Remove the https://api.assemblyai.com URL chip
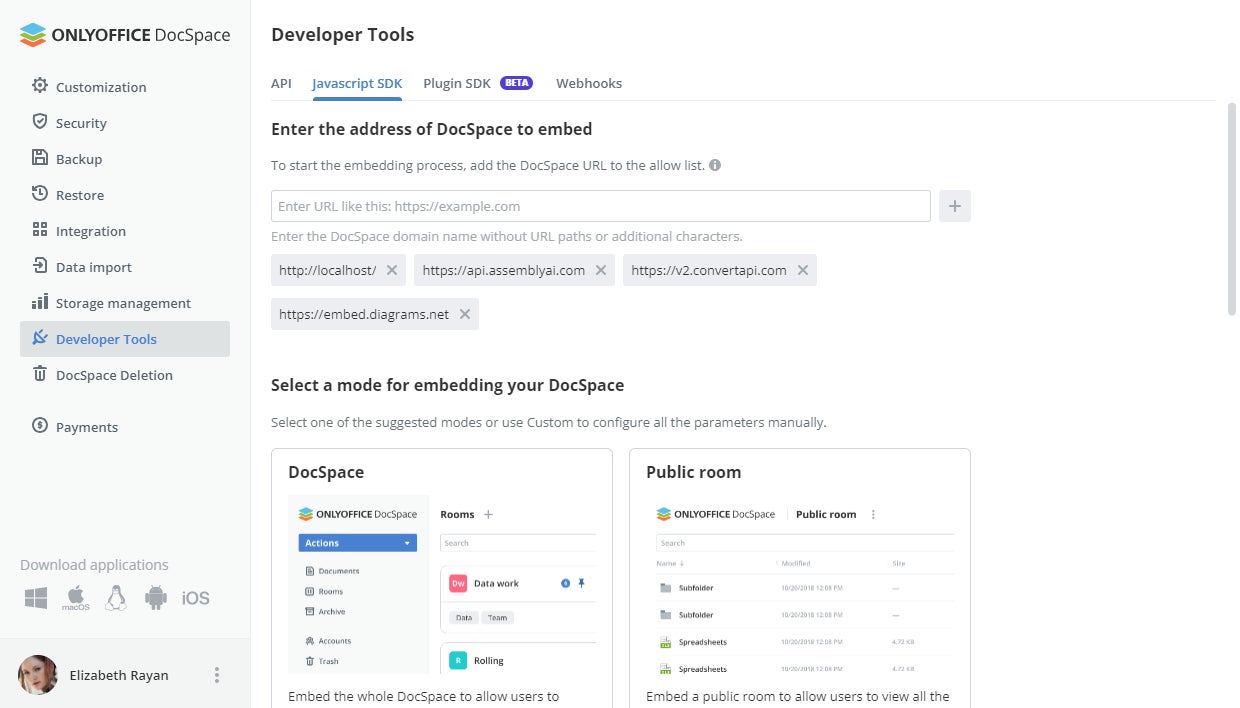This screenshot has height=708, width=1240. point(601,270)
